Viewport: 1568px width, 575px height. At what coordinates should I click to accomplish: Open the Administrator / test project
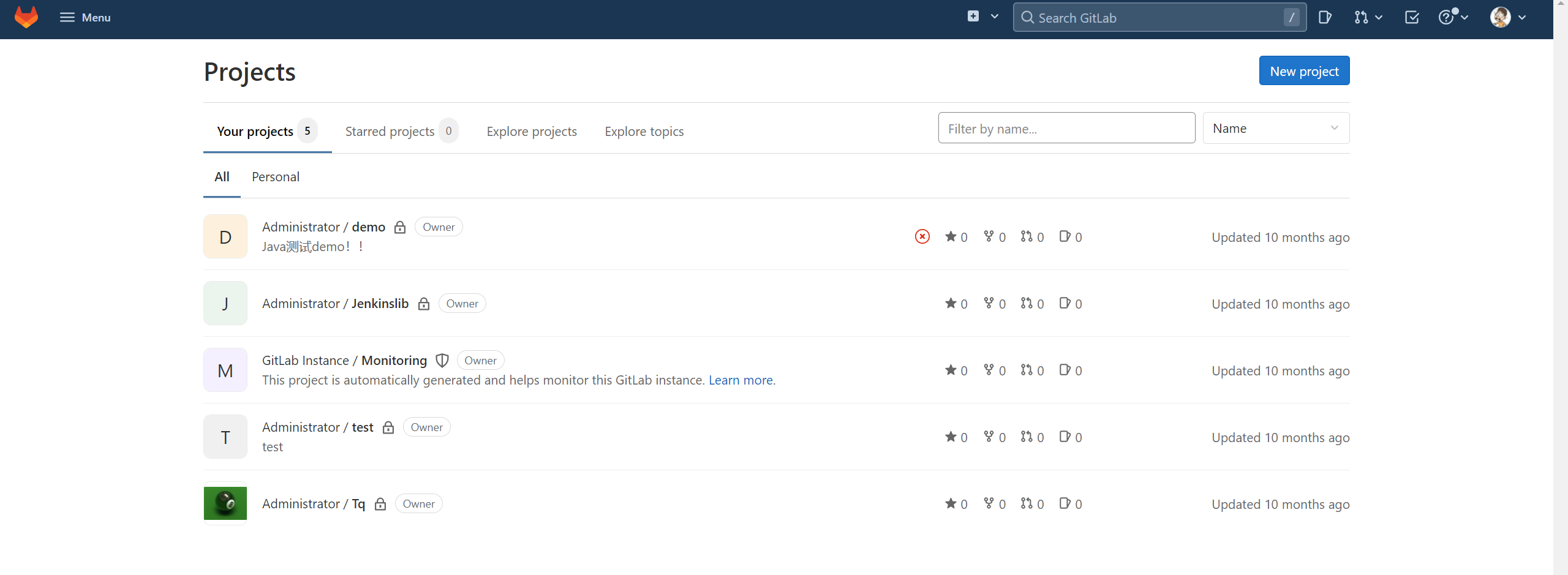317,427
